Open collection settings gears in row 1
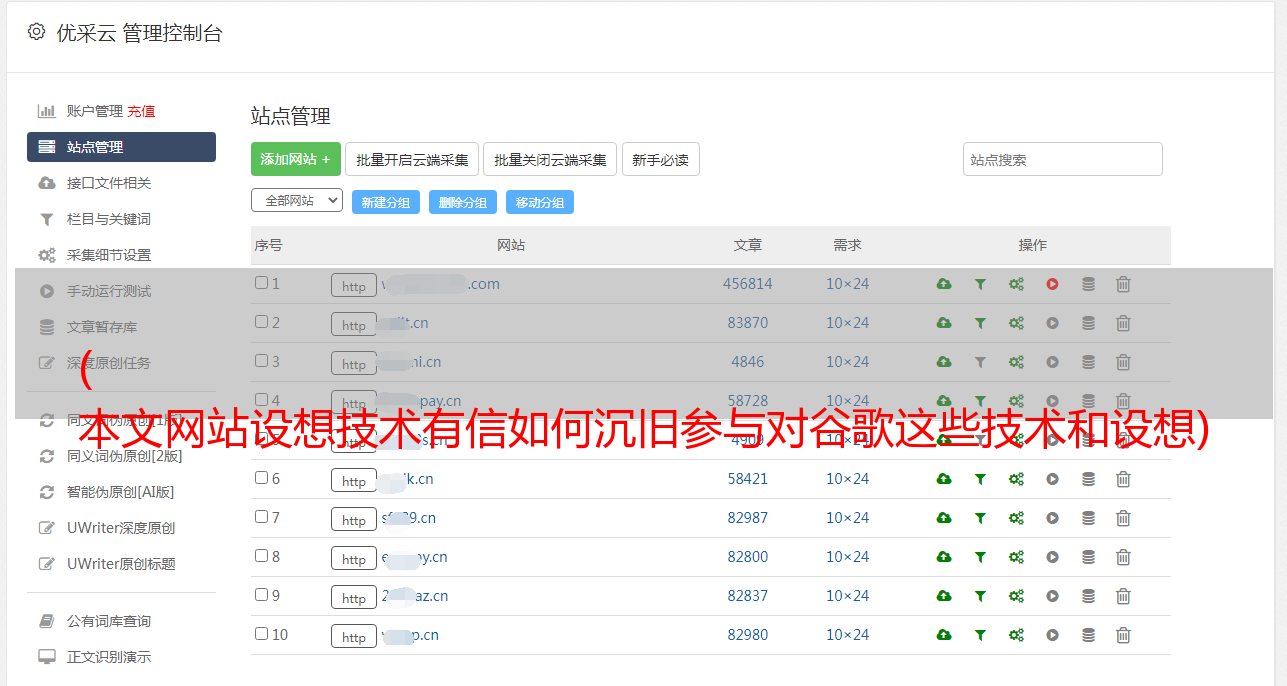 click(1016, 284)
